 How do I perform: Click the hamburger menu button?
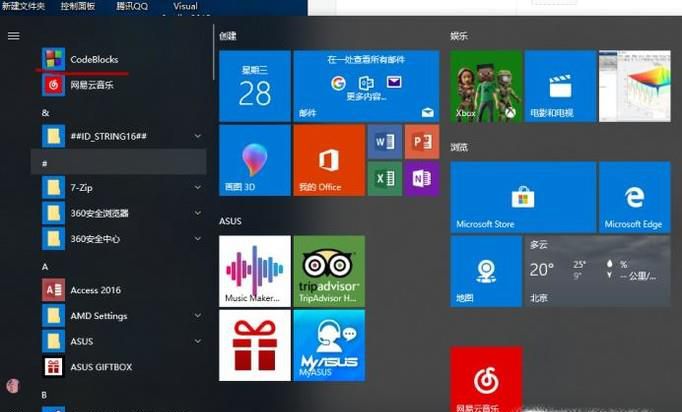(14, 36)
